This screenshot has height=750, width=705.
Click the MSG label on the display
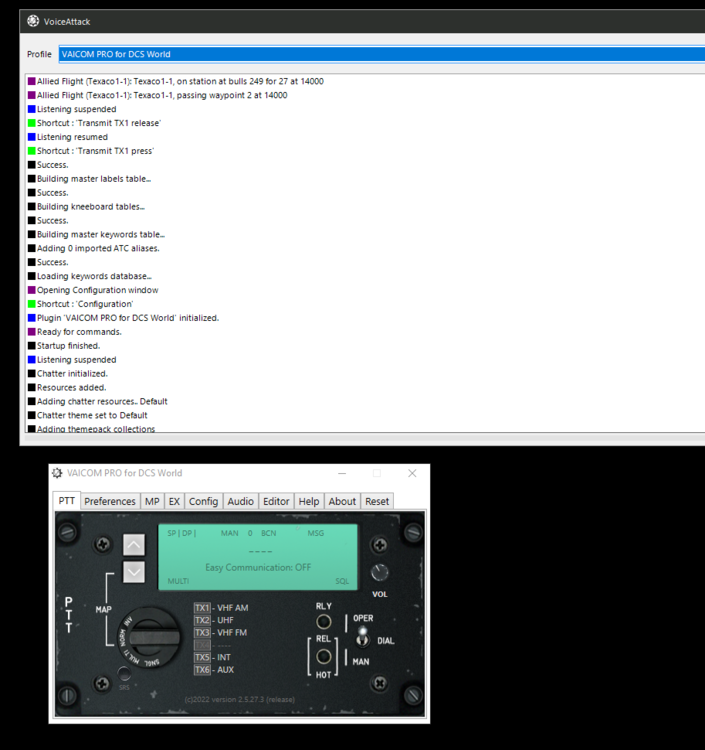click(316, 533)
